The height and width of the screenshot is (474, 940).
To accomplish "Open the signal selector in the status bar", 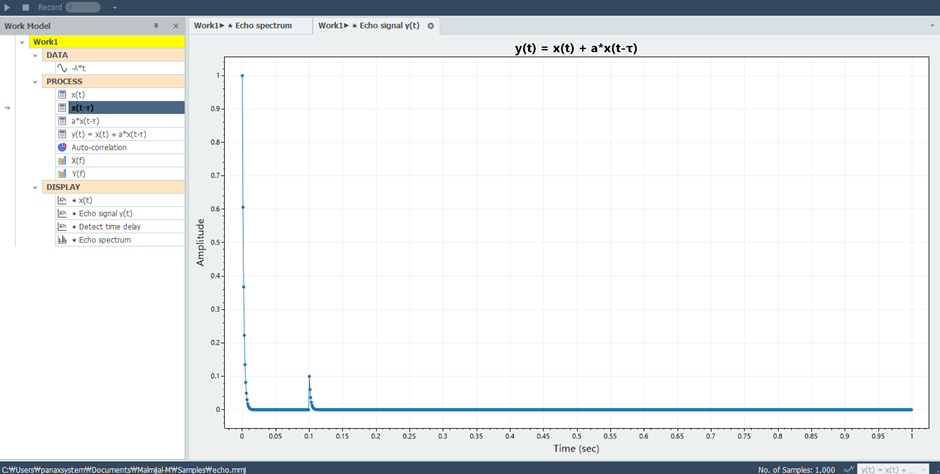I will (893, 469).
